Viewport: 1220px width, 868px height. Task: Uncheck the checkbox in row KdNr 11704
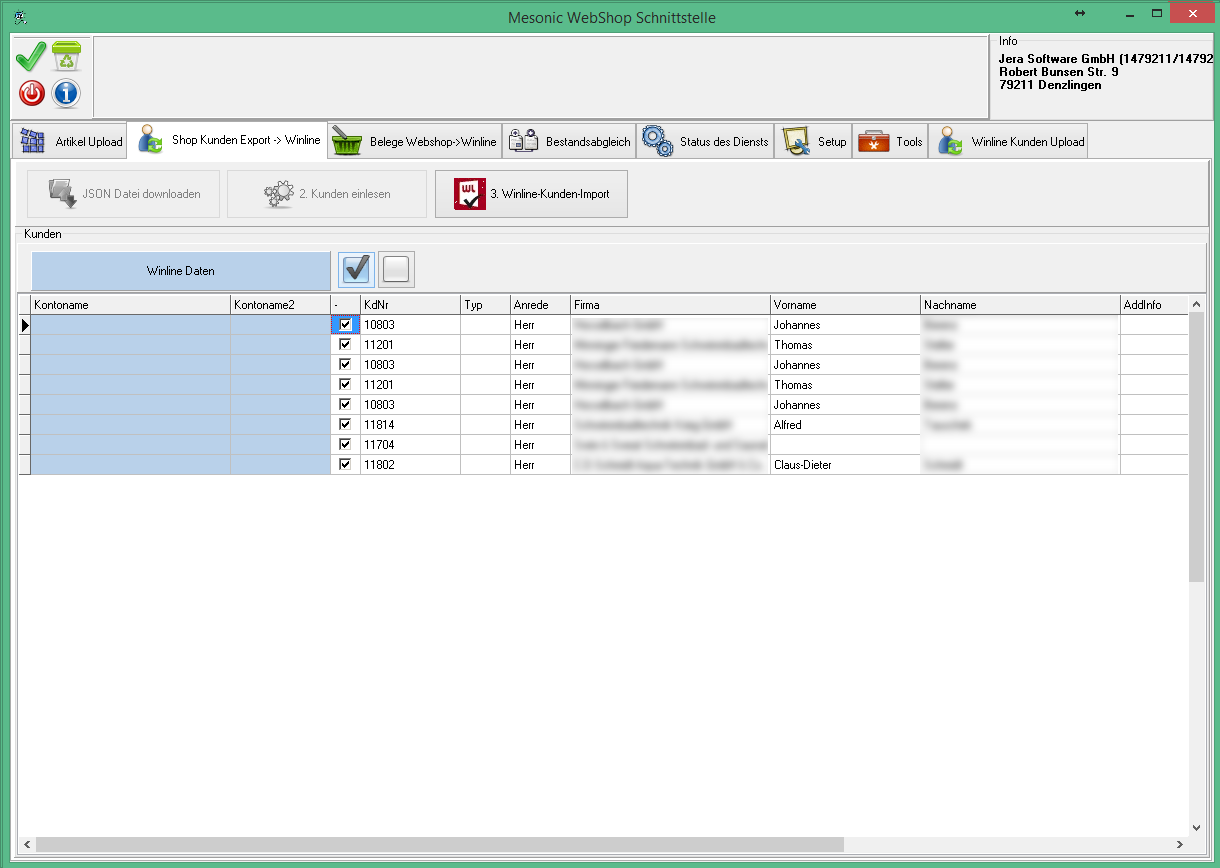[x=345, y=444]
